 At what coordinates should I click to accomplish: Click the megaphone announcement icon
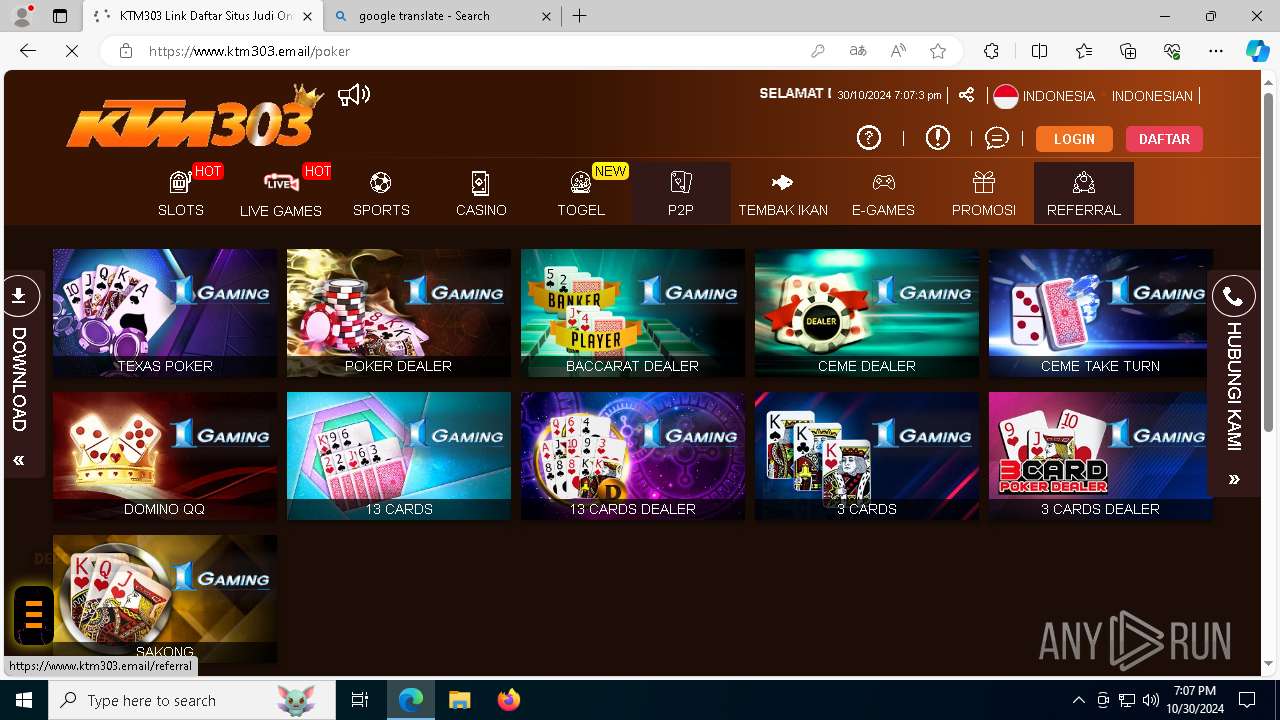[x=354, y=95]
